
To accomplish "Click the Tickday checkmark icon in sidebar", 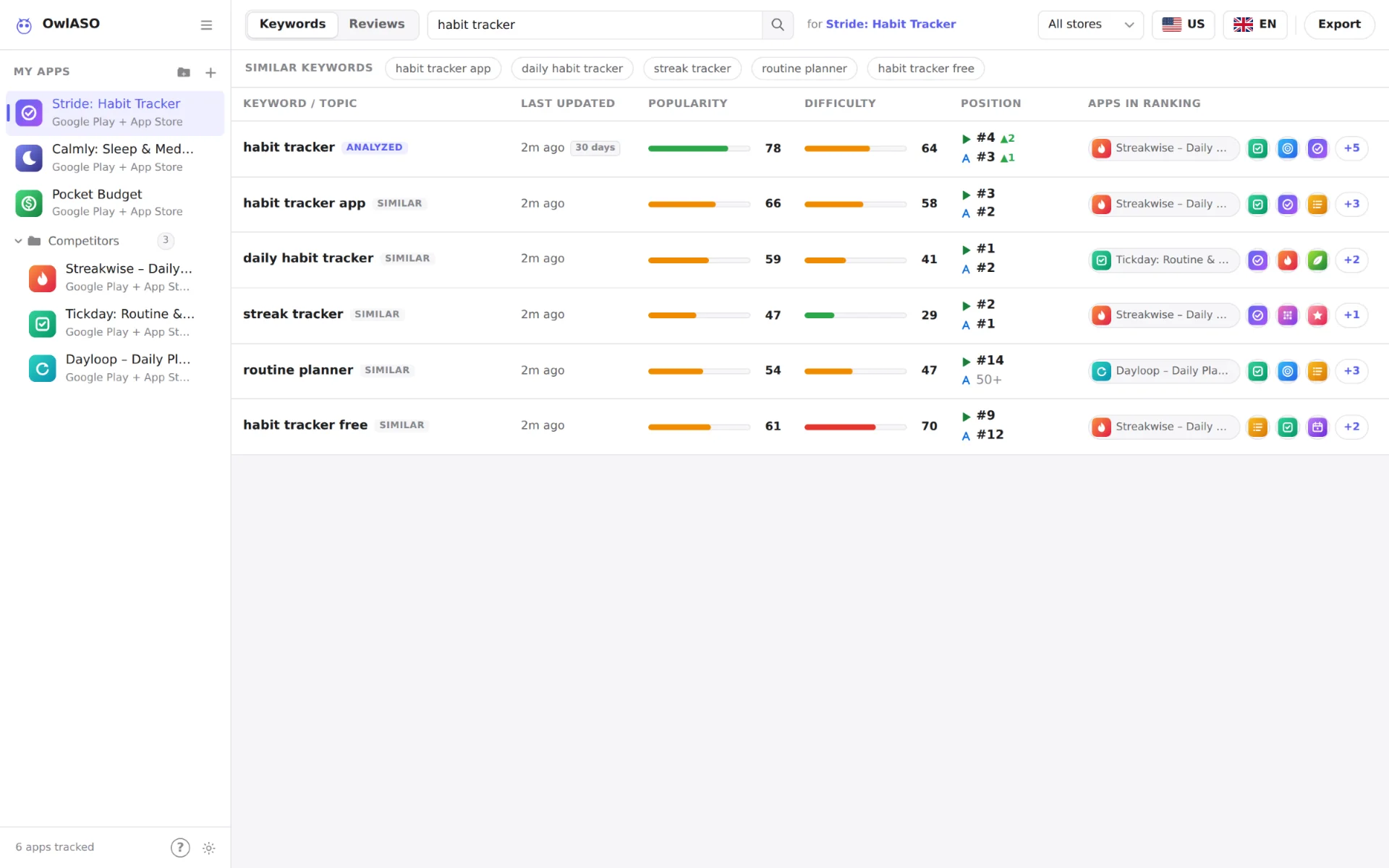I will pyautogui.click(x=42, y=323).
